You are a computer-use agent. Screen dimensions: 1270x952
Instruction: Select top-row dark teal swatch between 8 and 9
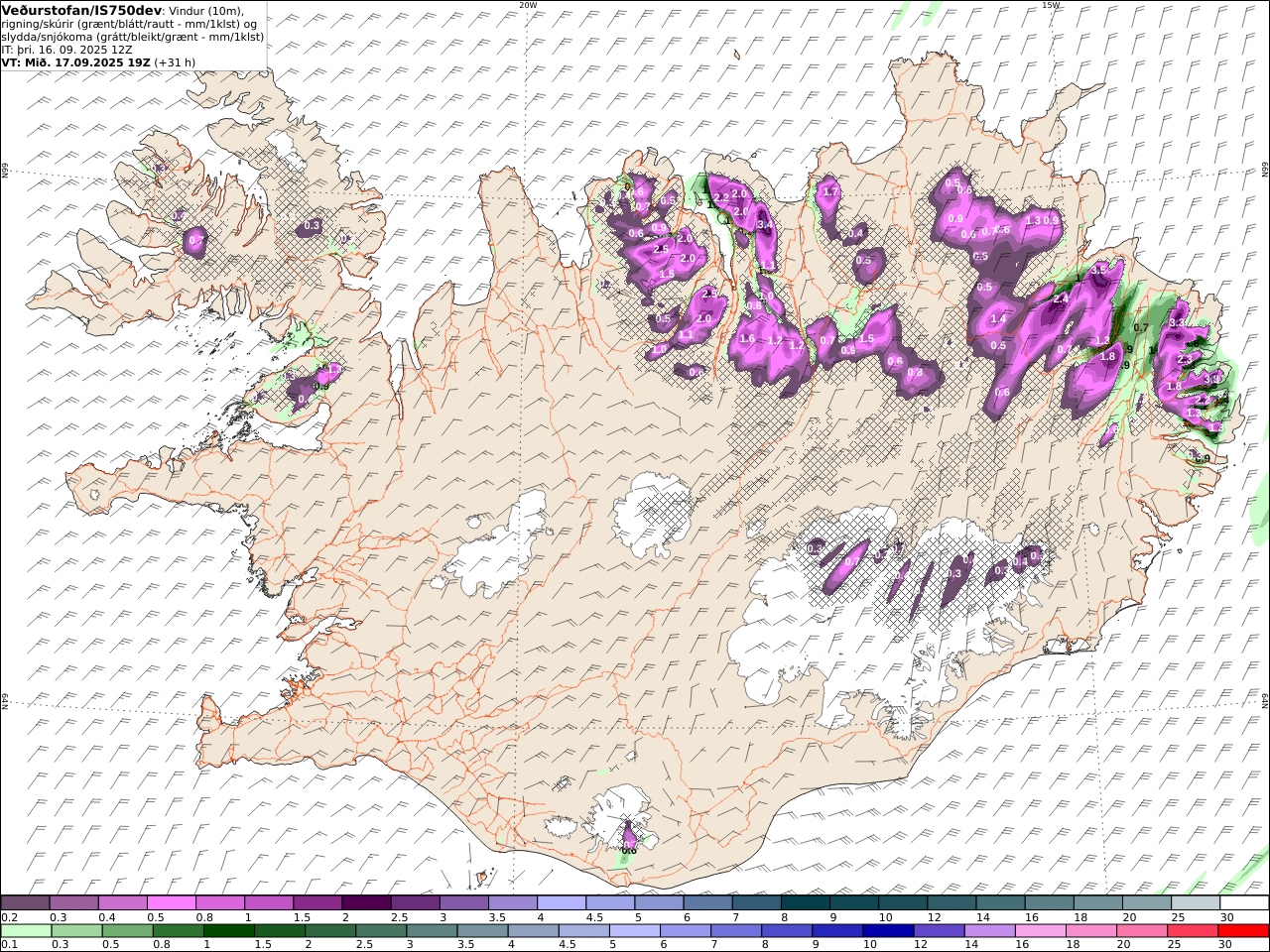(x=806, y=903)
